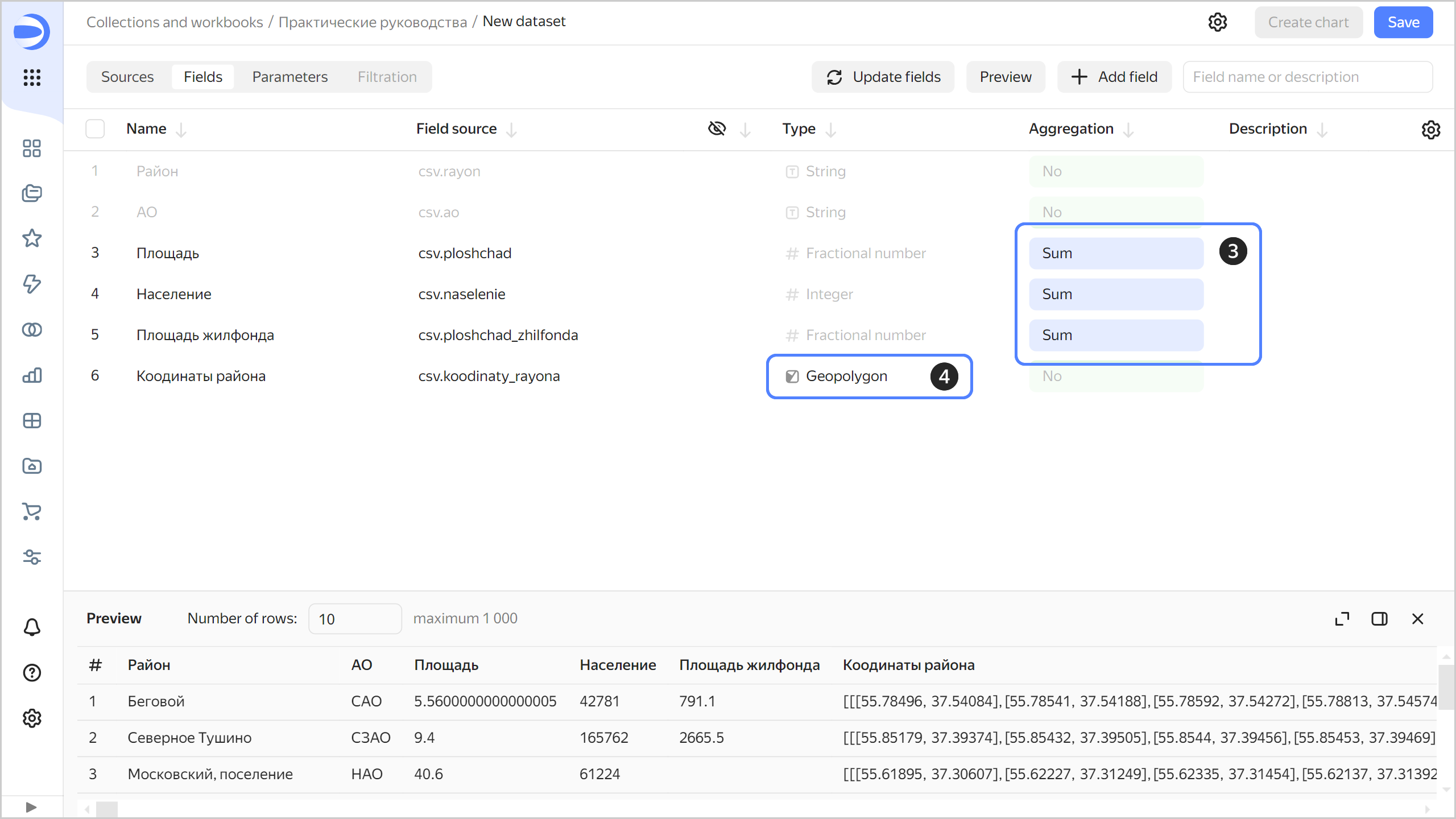Open Charts bar icon in sidebar
The width and height of the screenshot is (1456, 819).
[32, 375]
